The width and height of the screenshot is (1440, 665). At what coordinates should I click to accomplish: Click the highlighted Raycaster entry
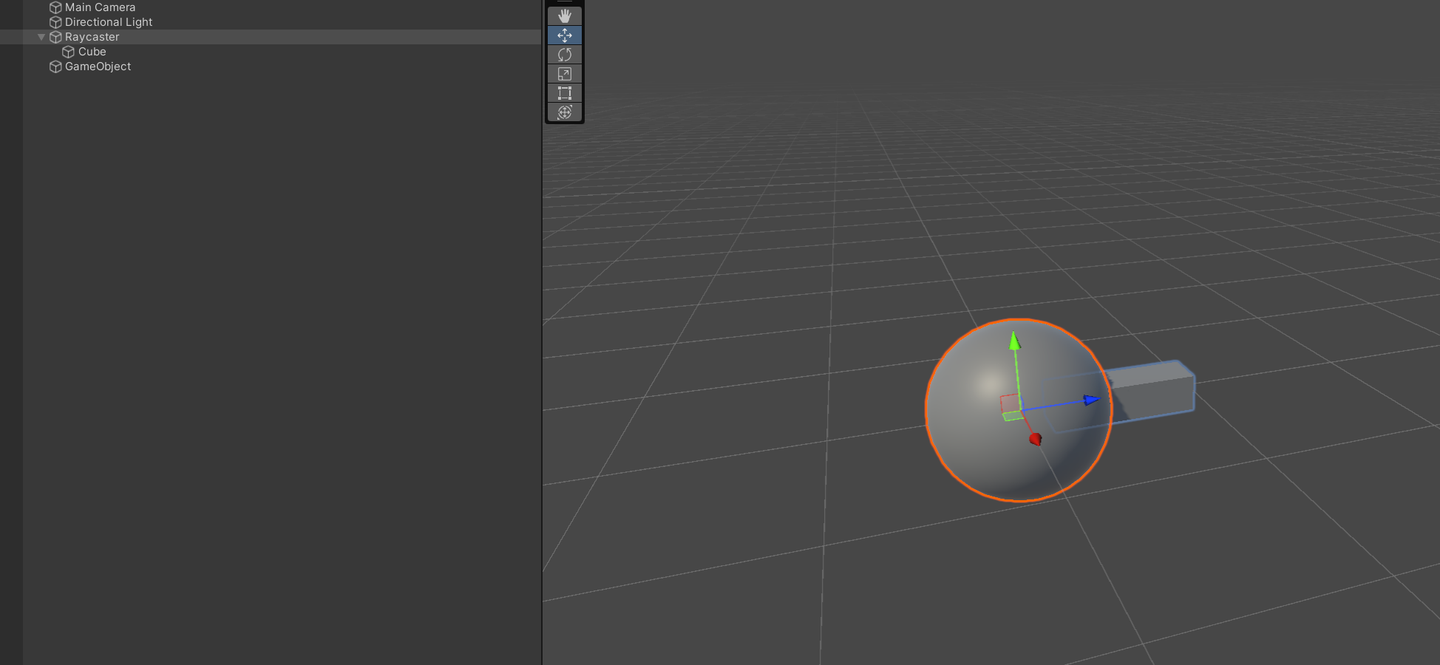point(91,36)
